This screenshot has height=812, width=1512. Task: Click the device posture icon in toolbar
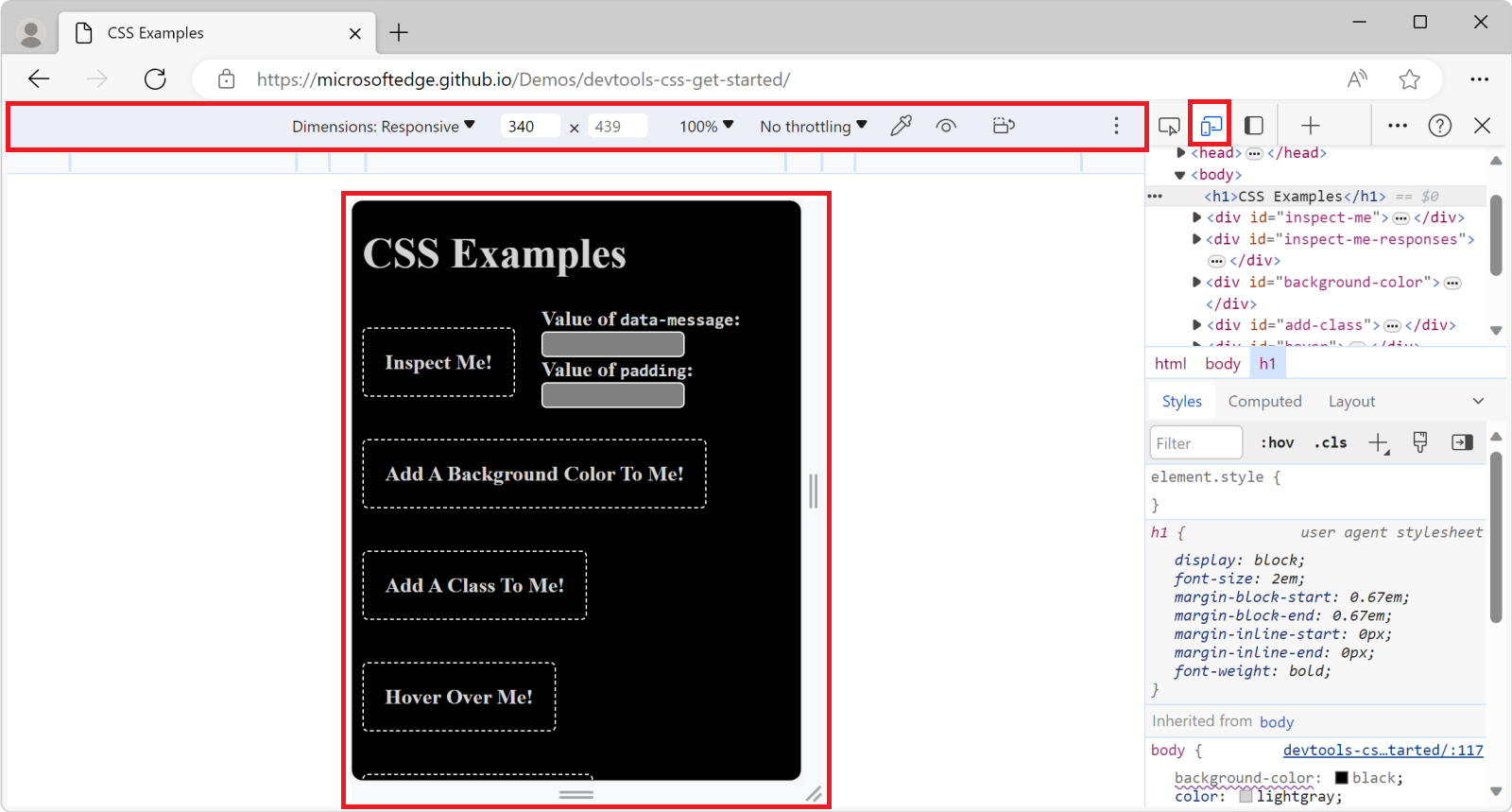coord(1004,126)
